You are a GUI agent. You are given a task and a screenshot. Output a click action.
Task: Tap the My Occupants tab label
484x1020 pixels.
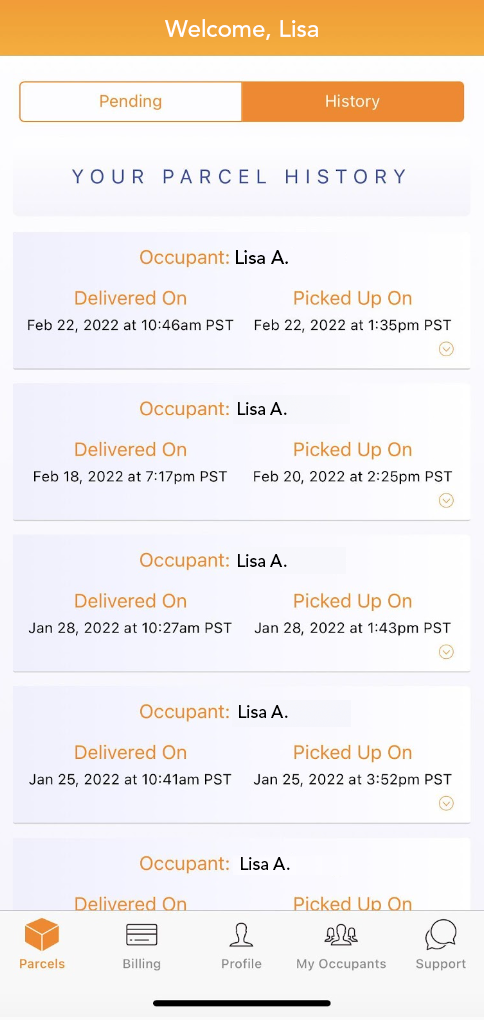[341, 964]
